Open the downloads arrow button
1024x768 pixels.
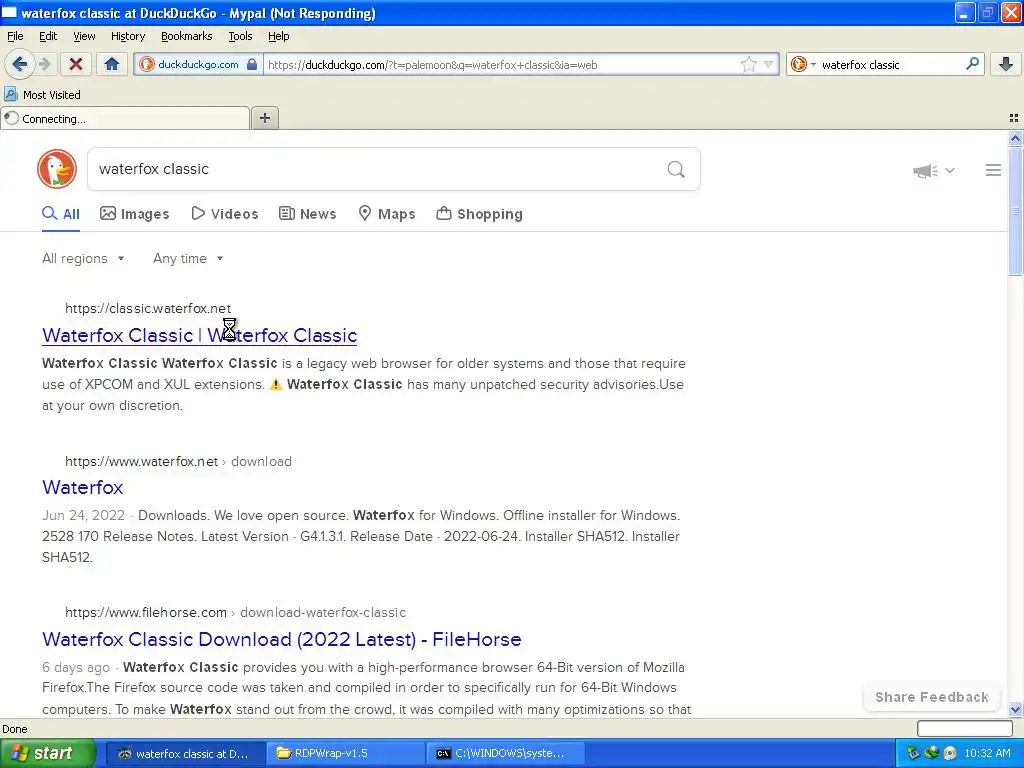[x=1006, y=64]
